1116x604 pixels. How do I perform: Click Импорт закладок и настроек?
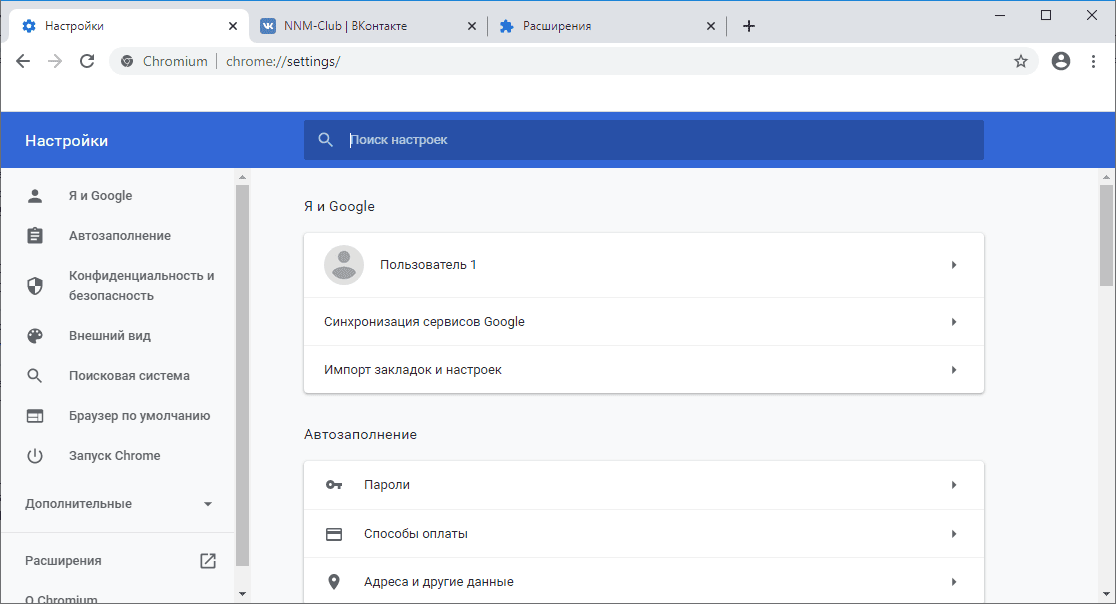click(413, 370)
